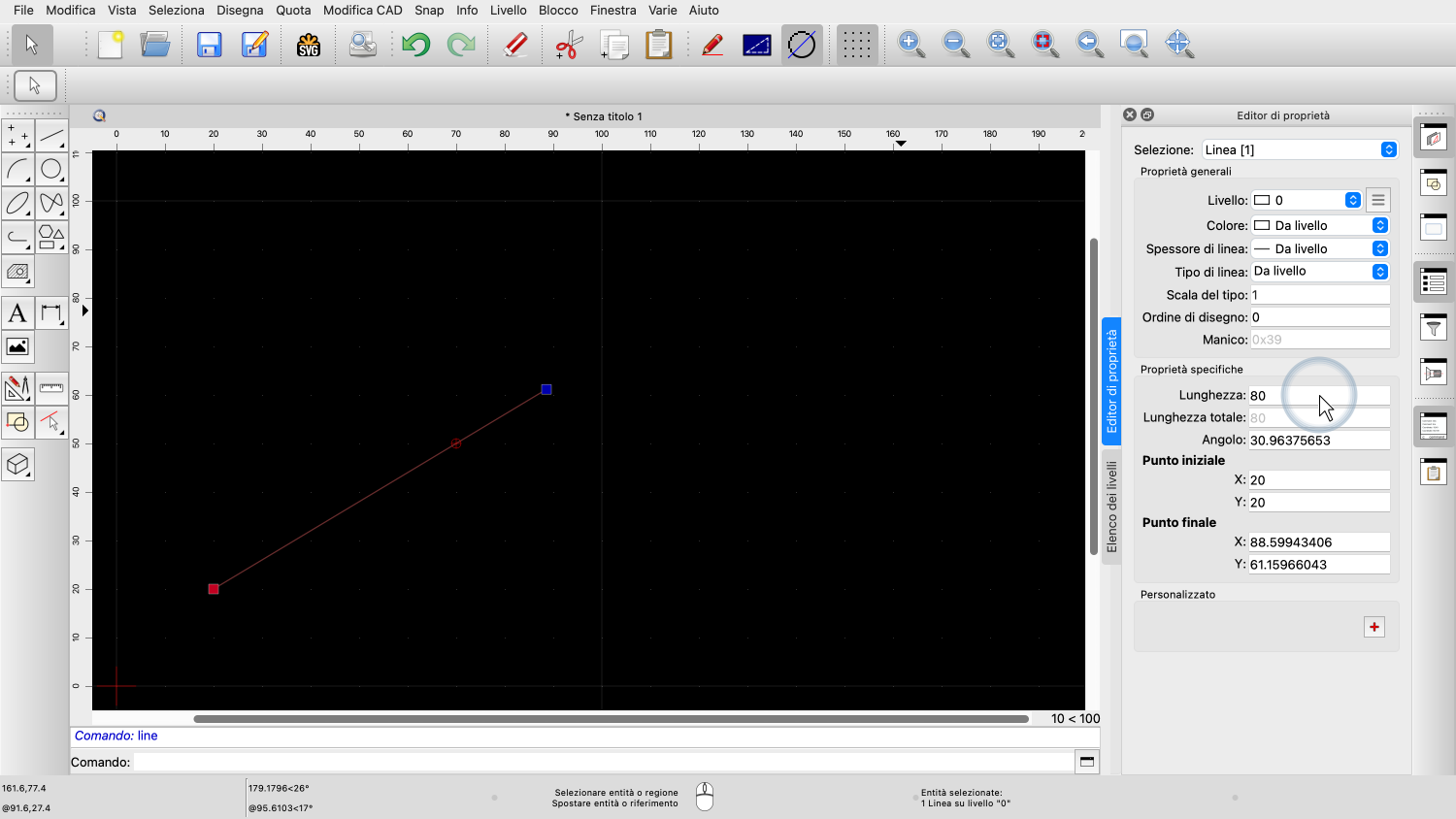
Task: Open the Hatch tool
Action: [x=17, y=272]
